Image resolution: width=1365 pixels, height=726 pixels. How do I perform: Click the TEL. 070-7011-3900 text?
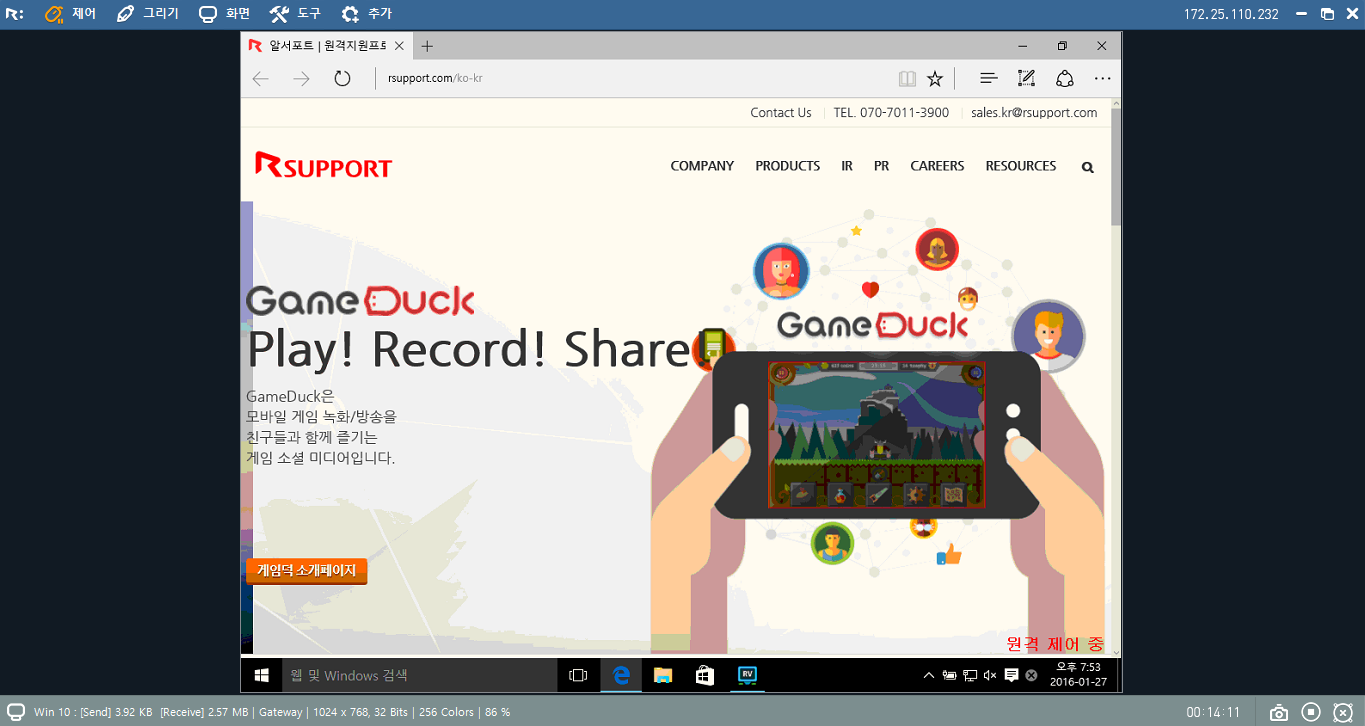(891, 113)
